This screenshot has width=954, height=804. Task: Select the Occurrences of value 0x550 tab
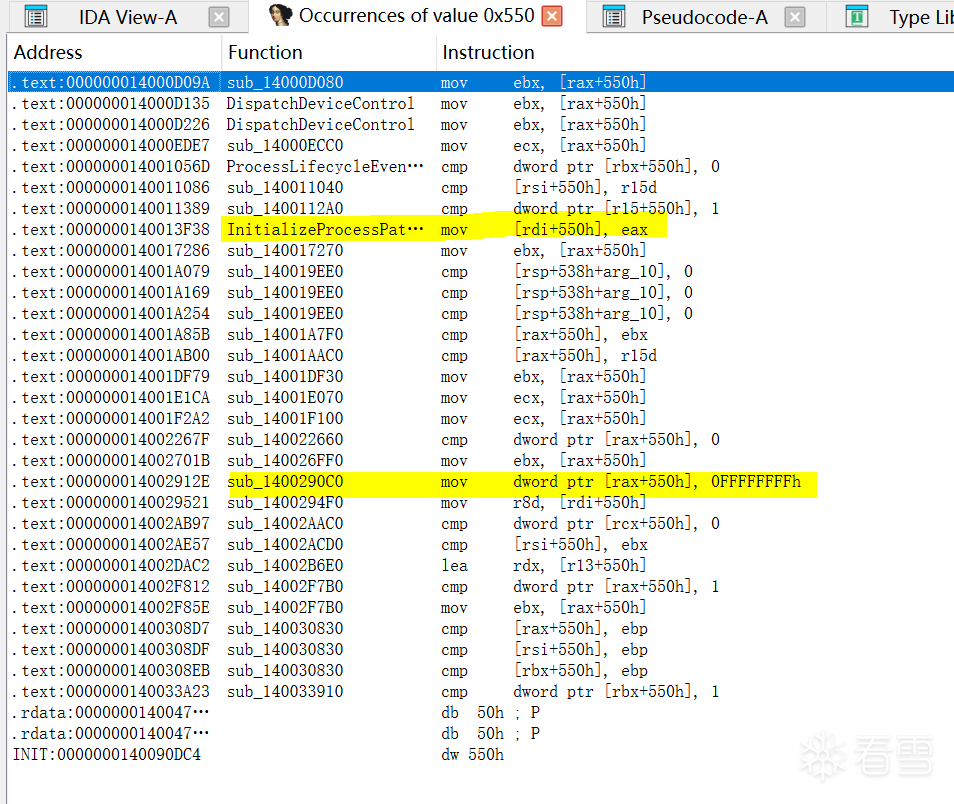[x=417, y=15]
